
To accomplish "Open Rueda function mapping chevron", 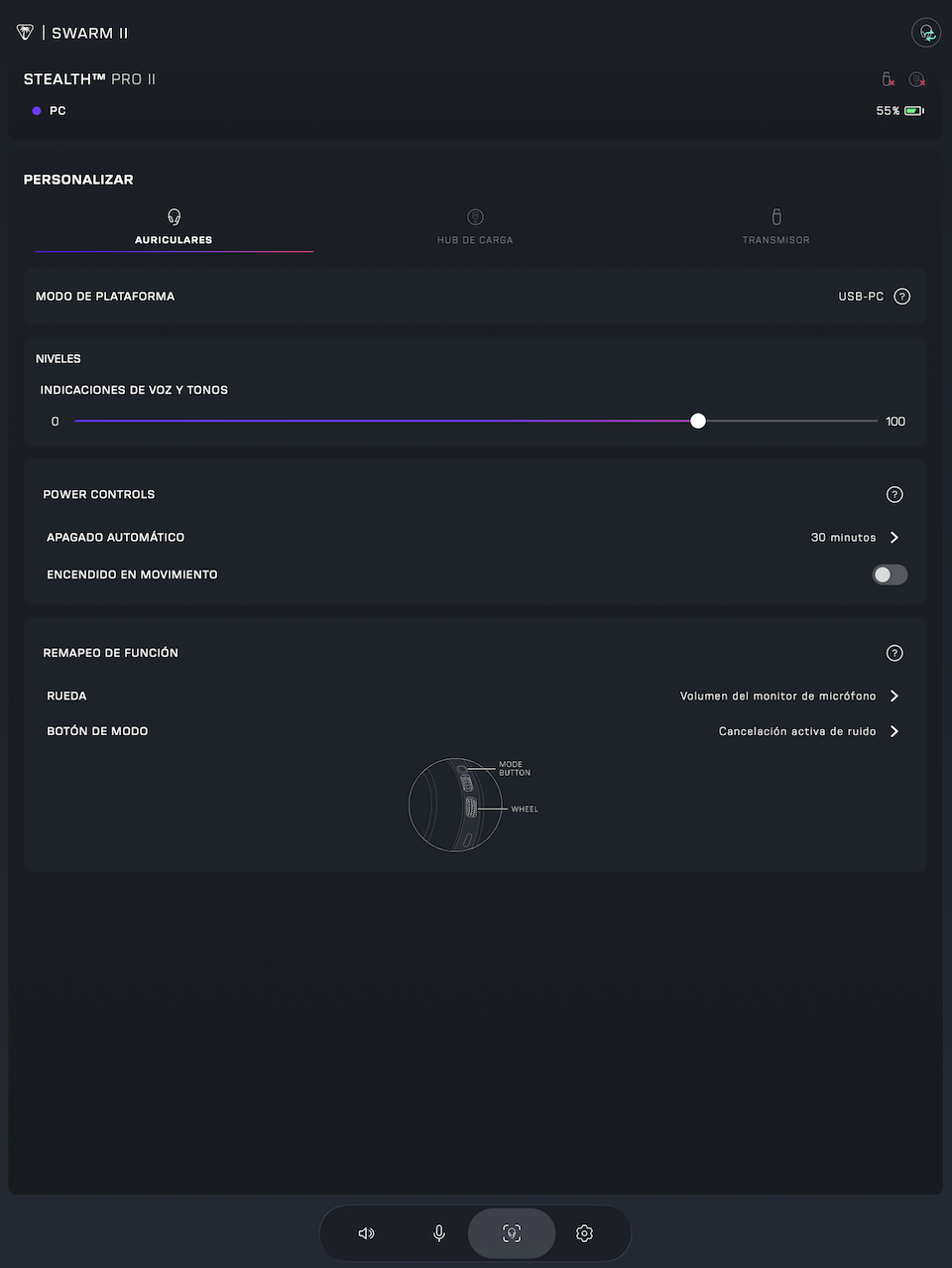I will click(894, 696).
